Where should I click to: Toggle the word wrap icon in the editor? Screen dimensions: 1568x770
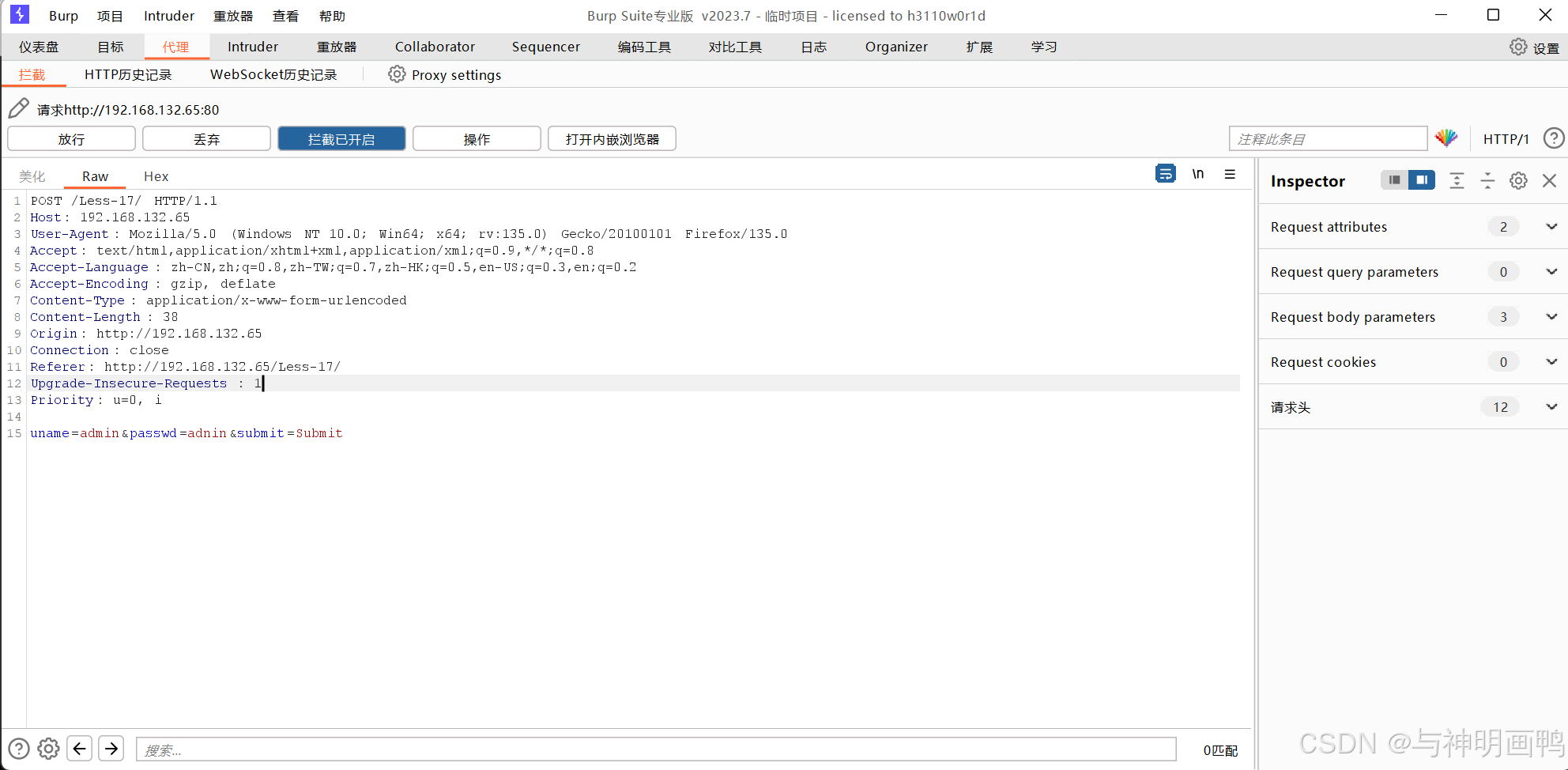click(1165, 174)
